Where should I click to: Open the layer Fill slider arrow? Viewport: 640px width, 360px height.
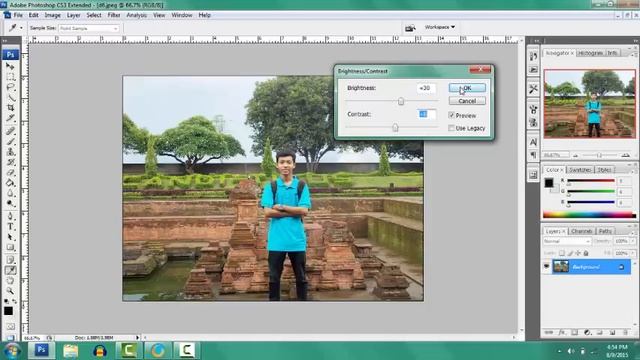tap(633, 253)
